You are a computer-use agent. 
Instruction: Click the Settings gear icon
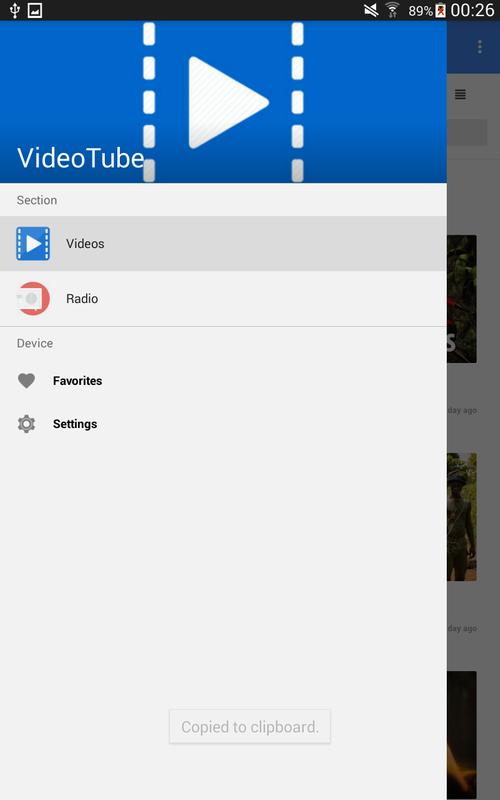(x=27, y=424)
